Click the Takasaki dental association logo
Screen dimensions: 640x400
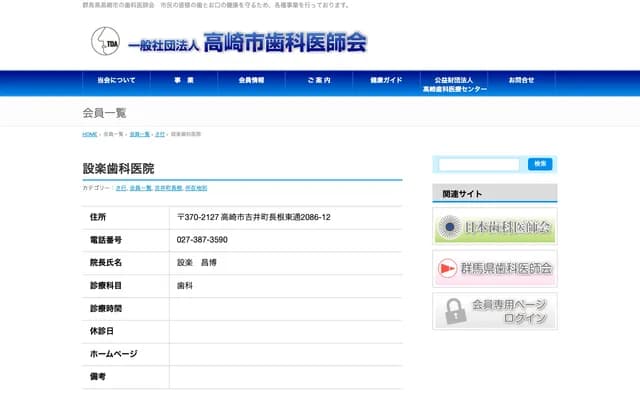228,42
